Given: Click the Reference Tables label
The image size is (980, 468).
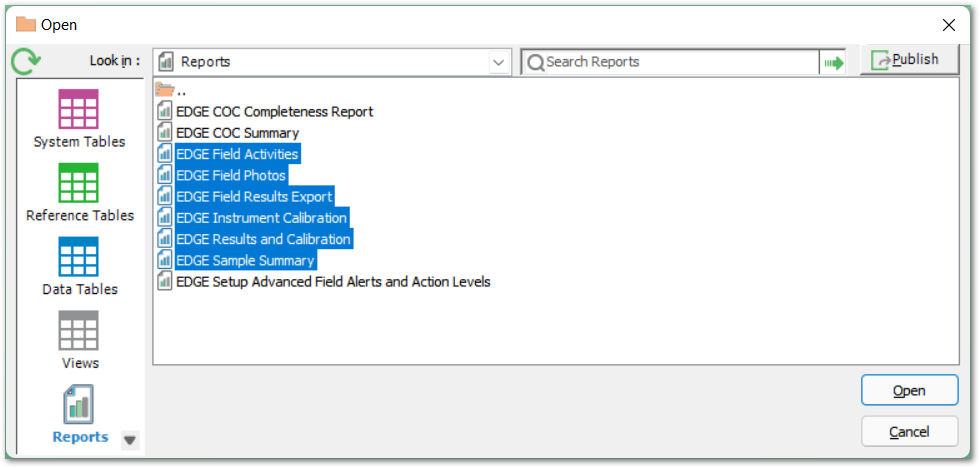Looking at the screenshot, I should pos(80,216).
